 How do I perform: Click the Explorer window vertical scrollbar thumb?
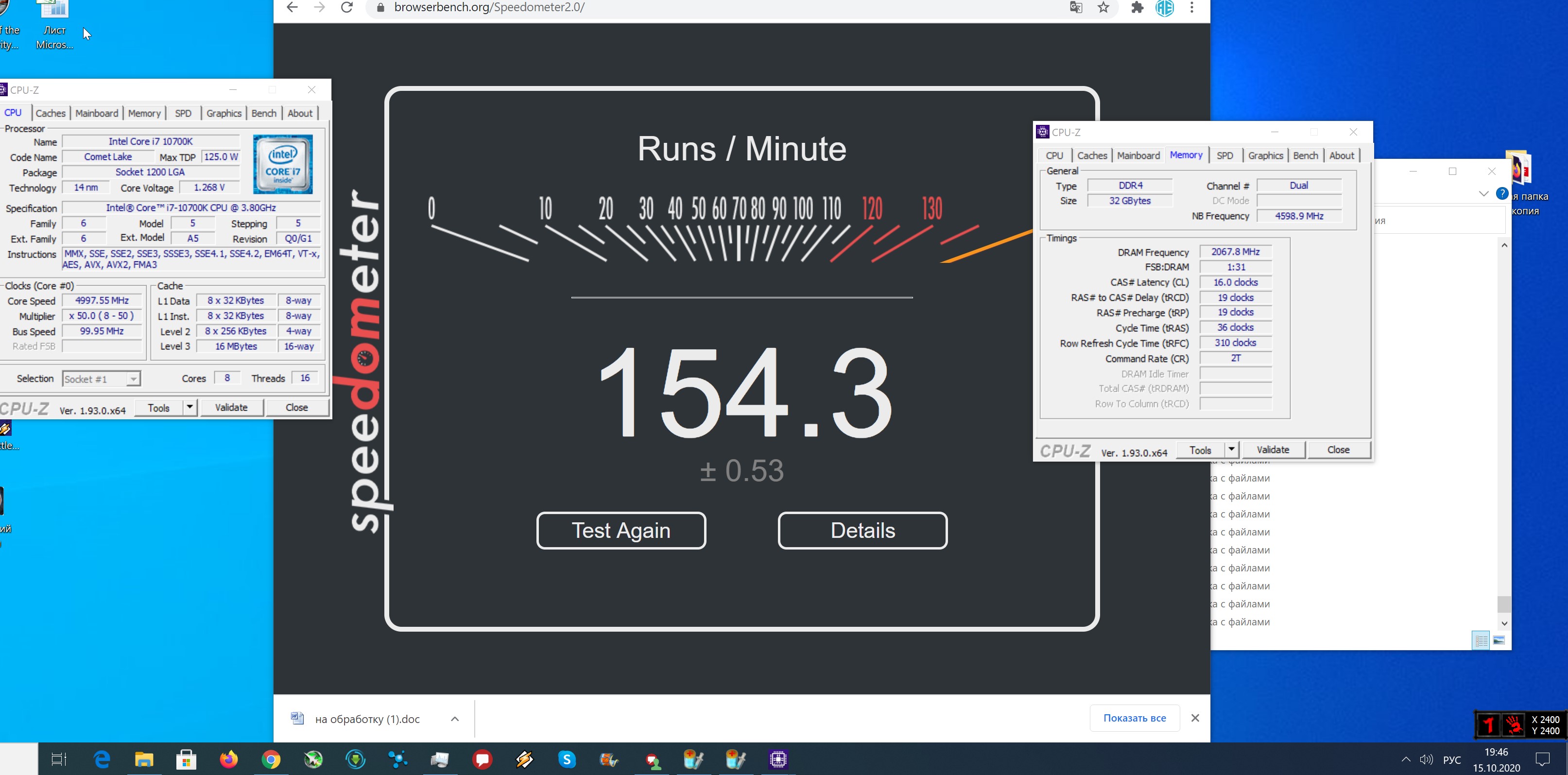1504,604
